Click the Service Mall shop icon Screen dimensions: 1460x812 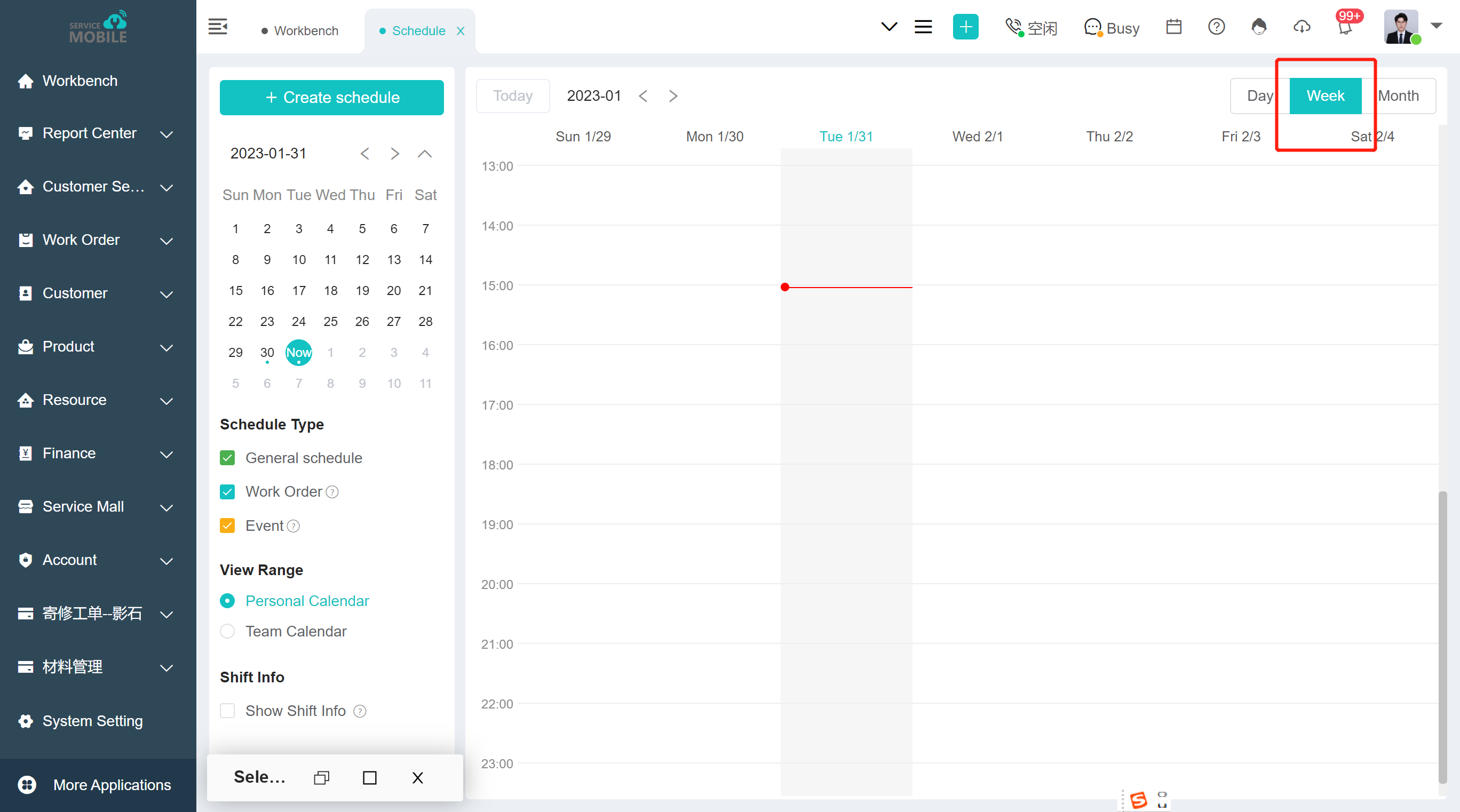click(x=26, y=507)
